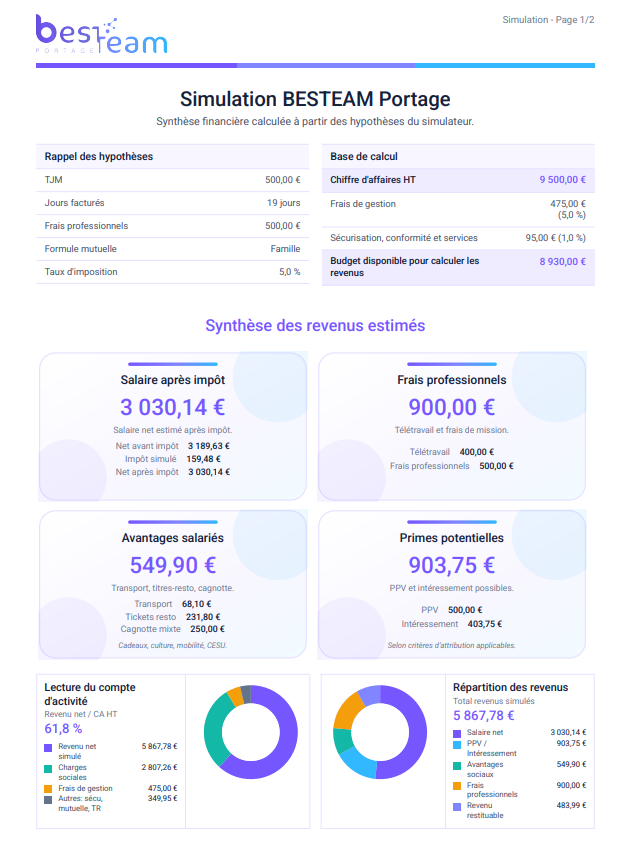Click the blue PPV / Intéressement legend square

pos(457,745)
